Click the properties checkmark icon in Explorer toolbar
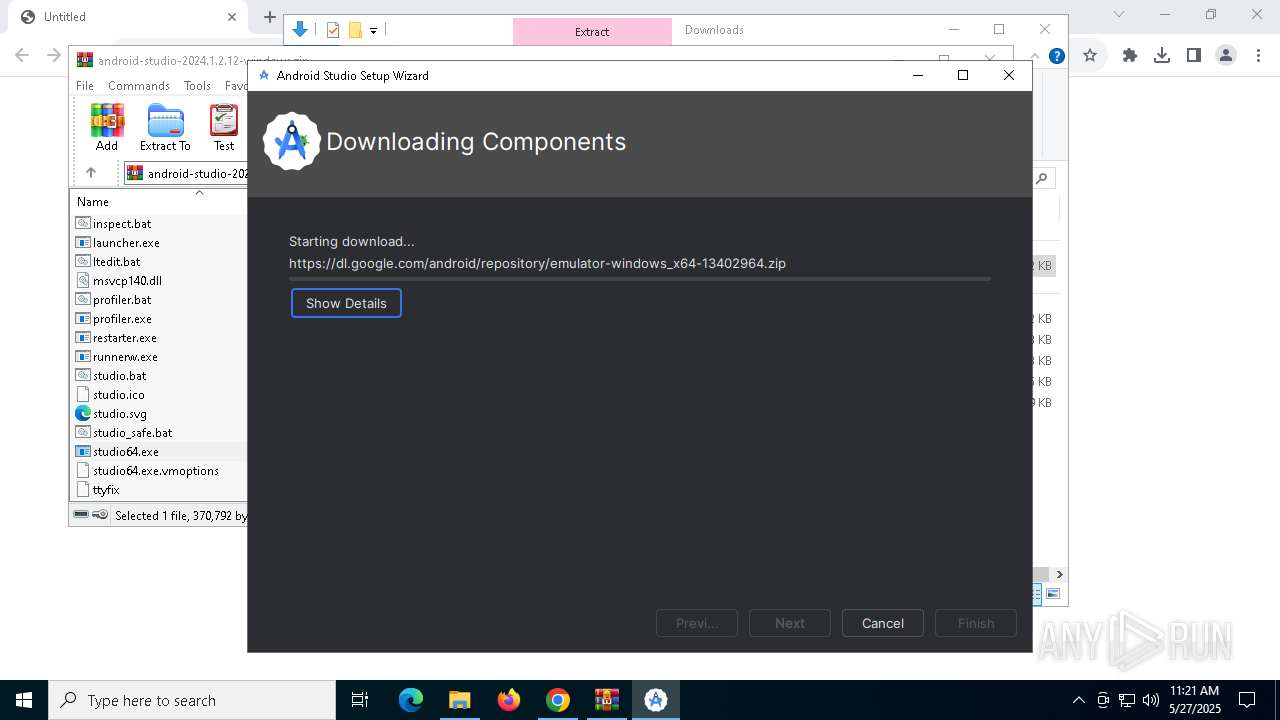Image resolution: width=1280 pixels, height=720 pixels. point(333,30)
